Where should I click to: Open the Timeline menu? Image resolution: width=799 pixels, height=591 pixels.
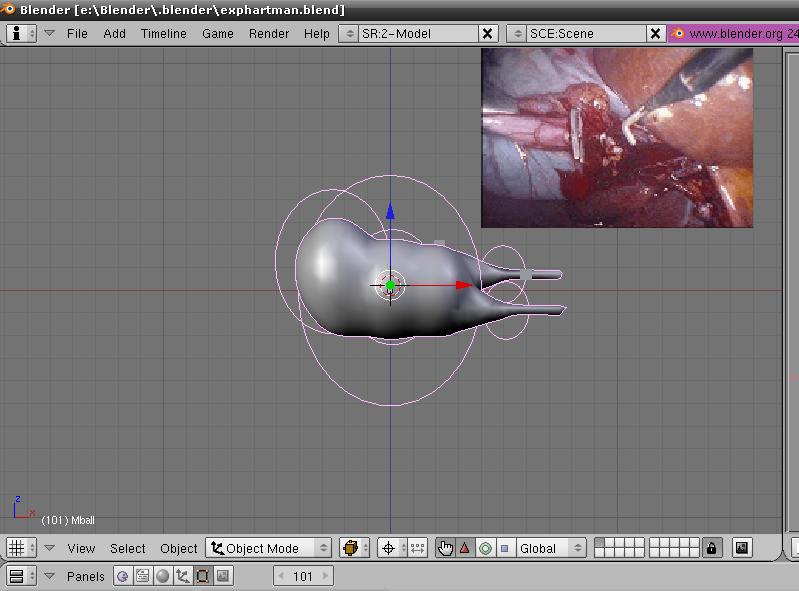pyautogui.click(x=164, y=34)
